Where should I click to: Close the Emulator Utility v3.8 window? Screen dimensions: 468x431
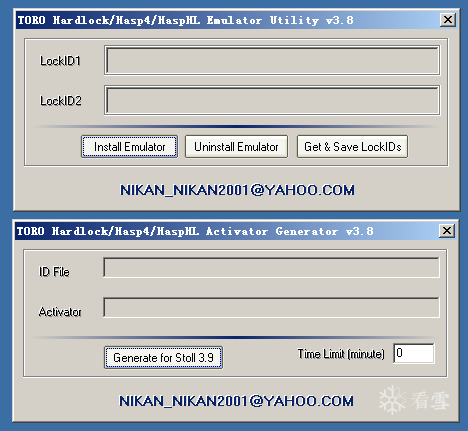pos(448,20)
